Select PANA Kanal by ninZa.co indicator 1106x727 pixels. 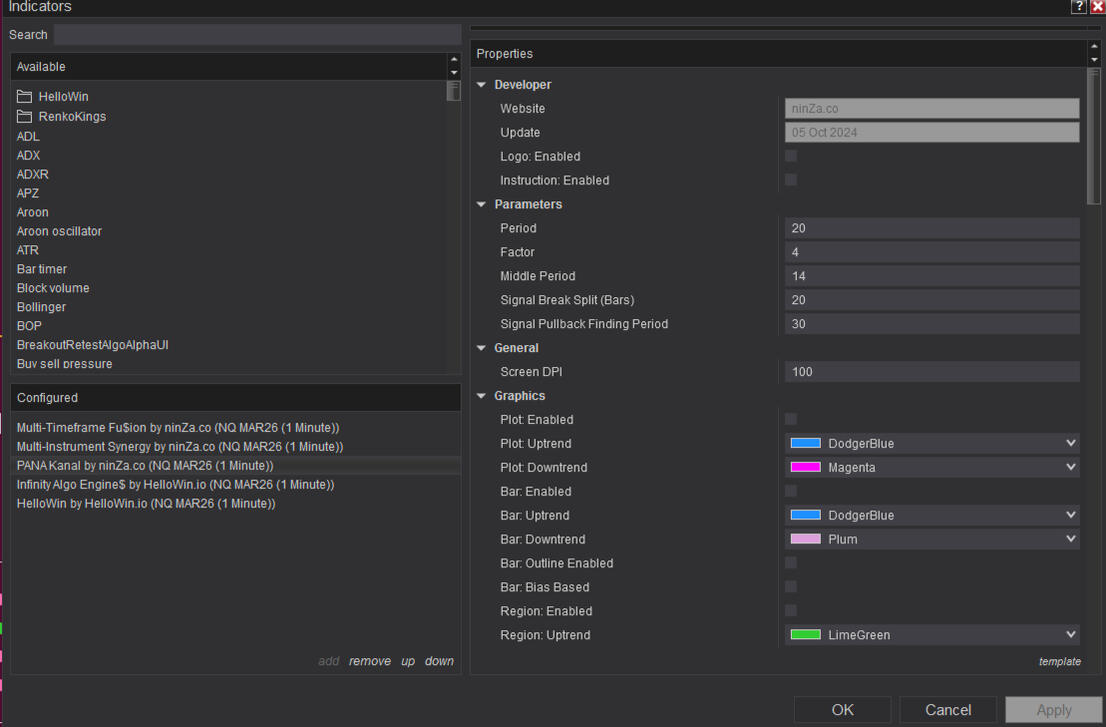coord(145,466)
